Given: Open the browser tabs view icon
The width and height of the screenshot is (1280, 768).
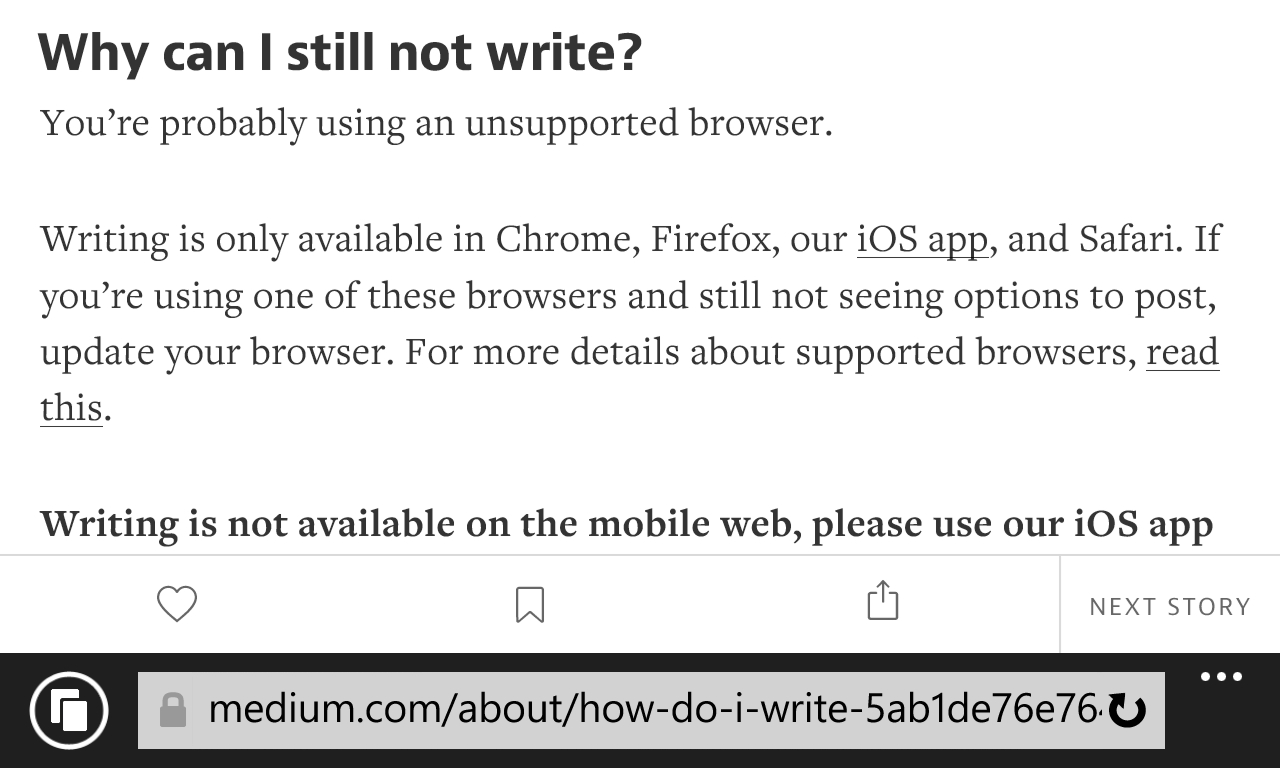Looking at the screenshot, I should point(69,711).
